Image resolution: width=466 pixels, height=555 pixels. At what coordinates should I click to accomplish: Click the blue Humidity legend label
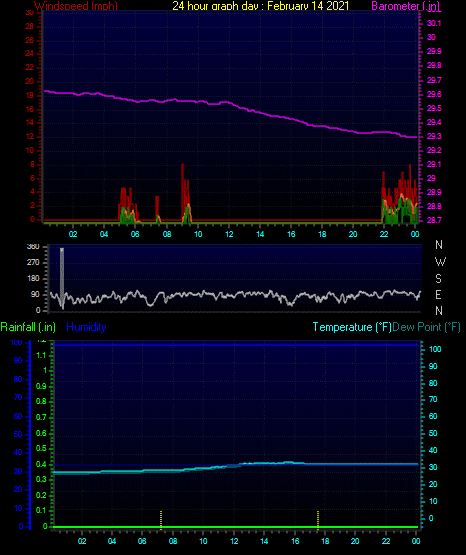(x=86, y=327)
